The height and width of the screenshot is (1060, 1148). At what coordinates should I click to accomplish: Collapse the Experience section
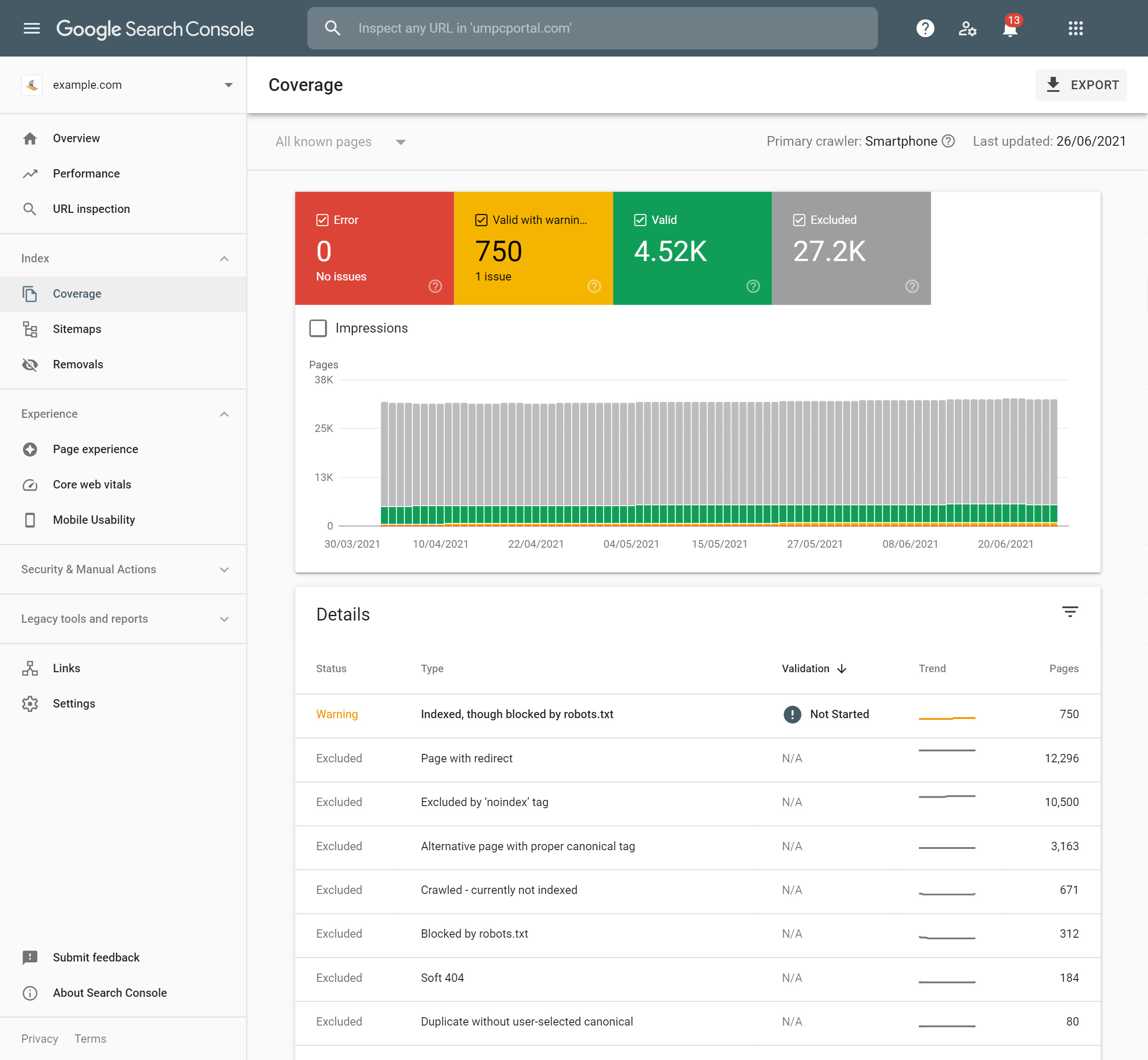[x=224, y=414]
